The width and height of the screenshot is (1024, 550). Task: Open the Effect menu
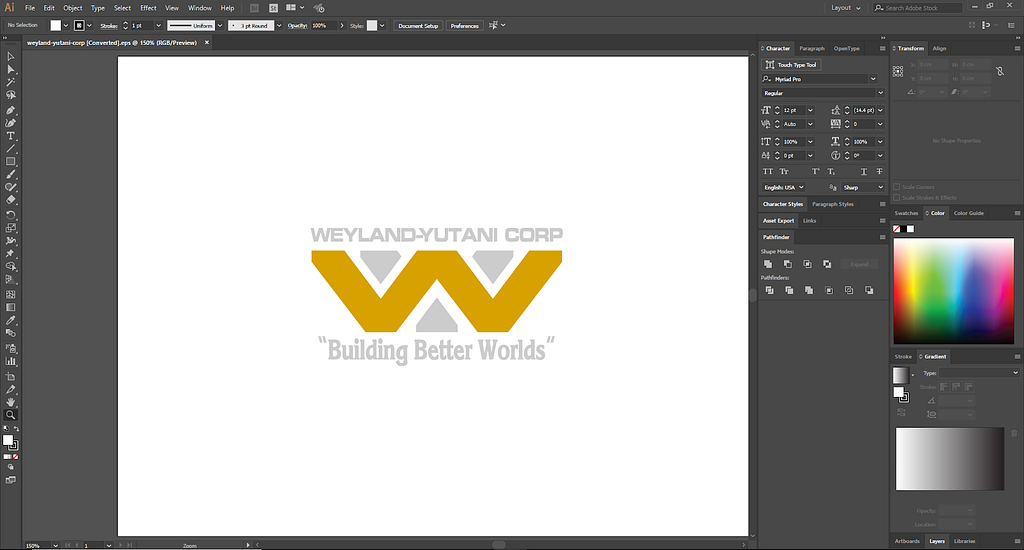[148, 8]
